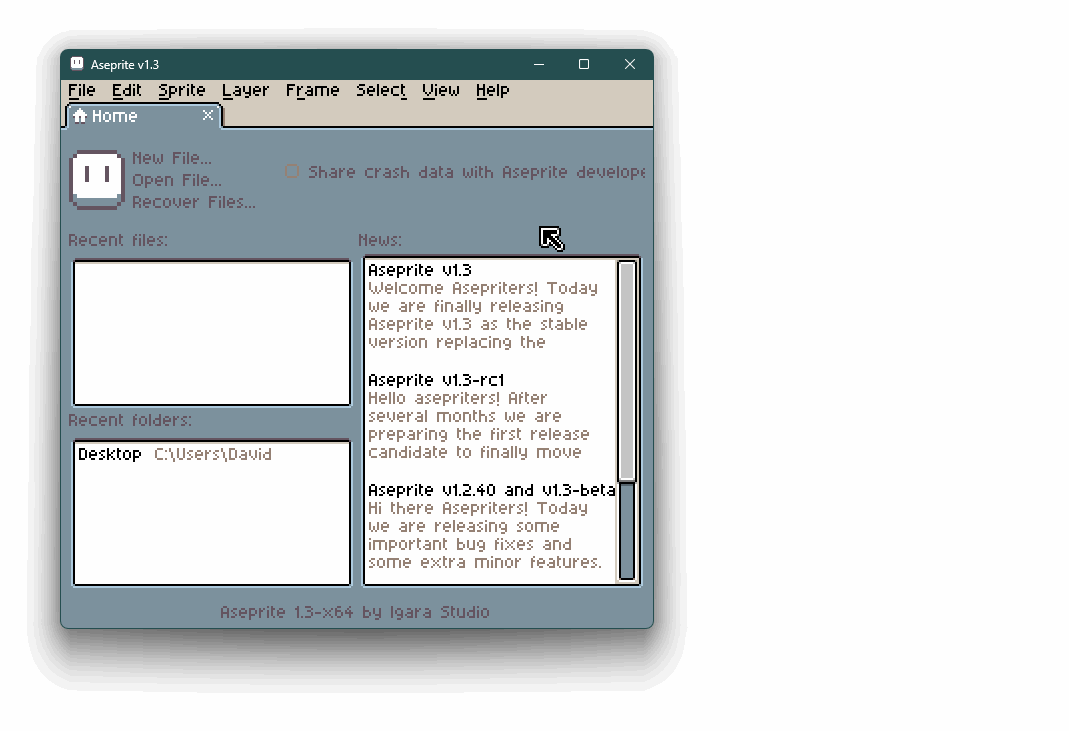Open the Help menu

pos(492,90)
